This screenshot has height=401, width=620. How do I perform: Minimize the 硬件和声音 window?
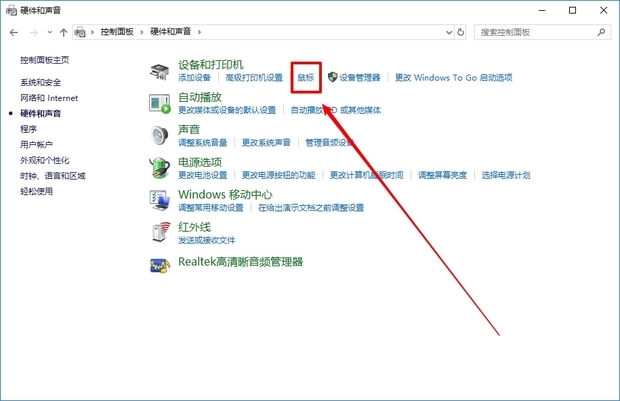542,10
